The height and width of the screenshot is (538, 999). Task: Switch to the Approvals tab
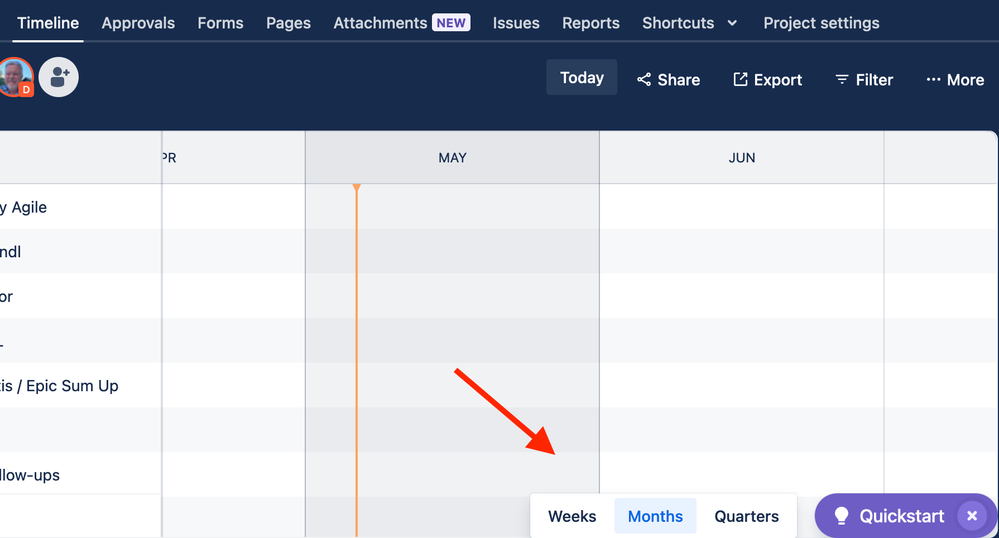tap(138, 23)
